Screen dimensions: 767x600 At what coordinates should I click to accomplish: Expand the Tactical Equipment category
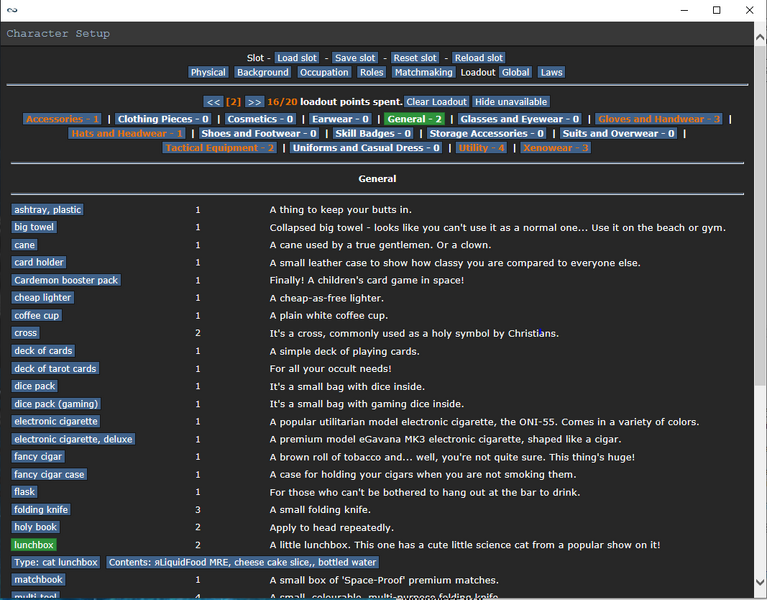click(x=220, y=148)
